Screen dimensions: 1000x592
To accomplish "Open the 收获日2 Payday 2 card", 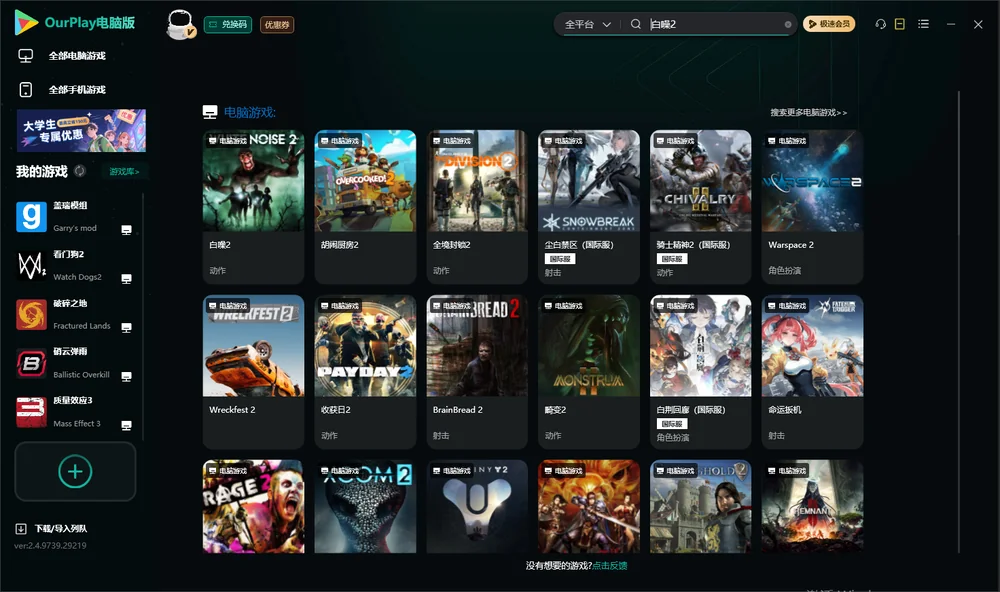I will tap(365, 372).
